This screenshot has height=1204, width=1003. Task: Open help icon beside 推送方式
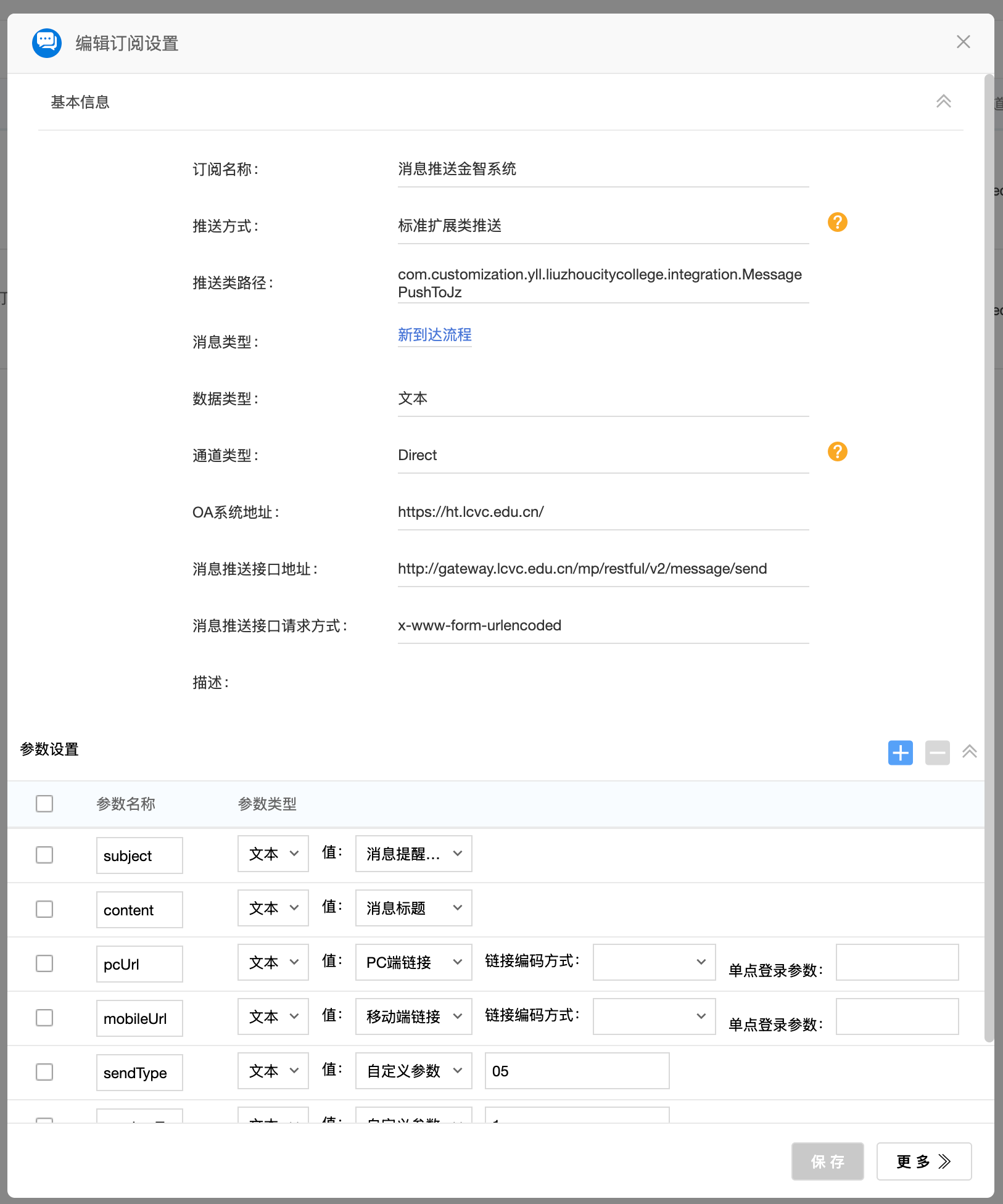[x=837, y=222]
